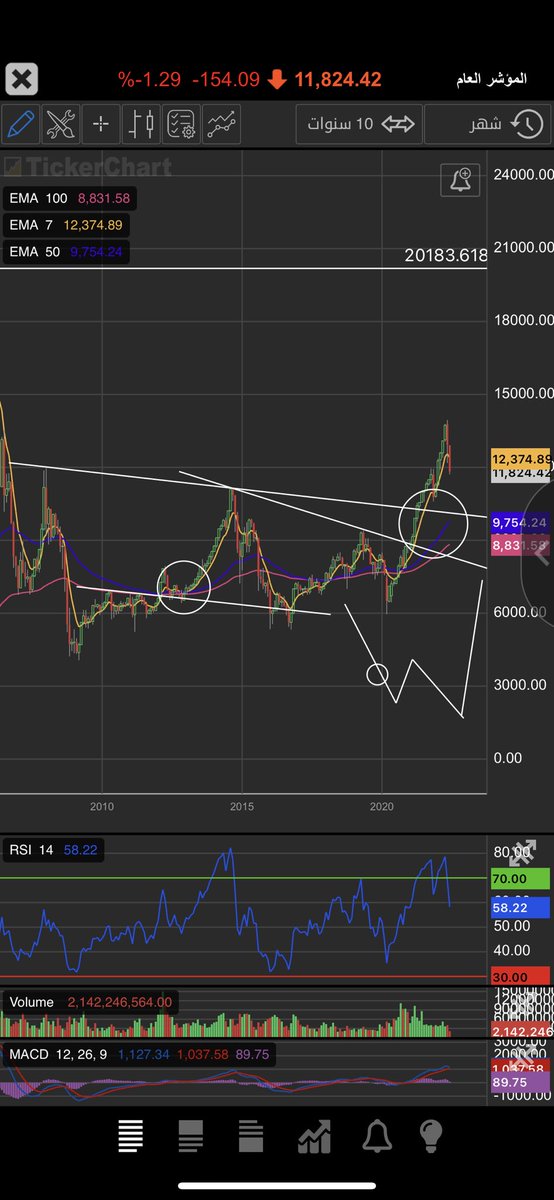Click the 3000.00 price axis label

(521, 685)
